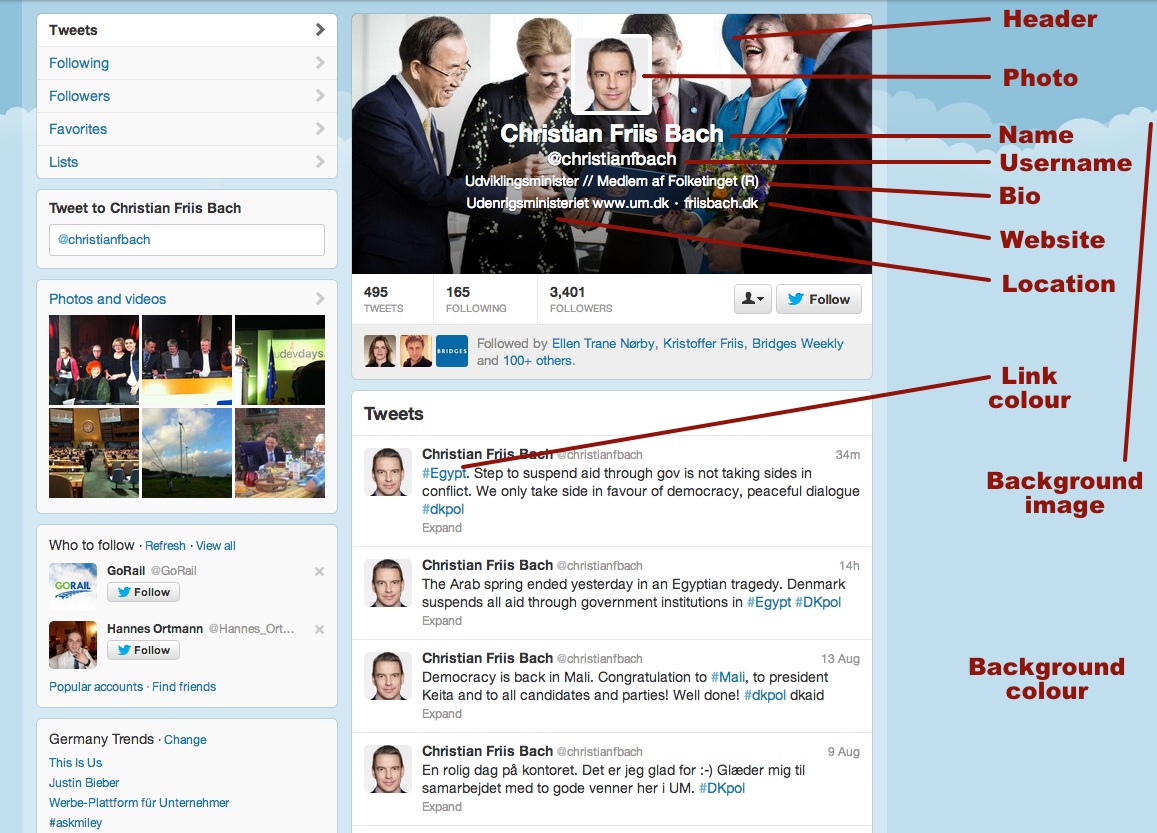Open the Photos and videos gallery link
Viewport: 1157px width, 833px height.
[108, 299]
